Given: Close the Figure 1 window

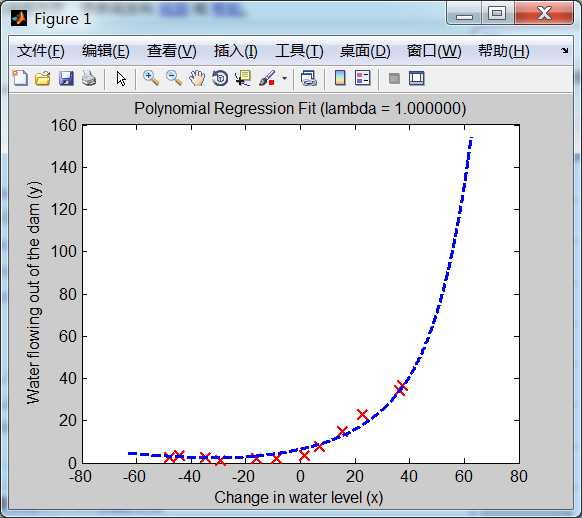Looking at the screenshot, I should tap(544, 14).
